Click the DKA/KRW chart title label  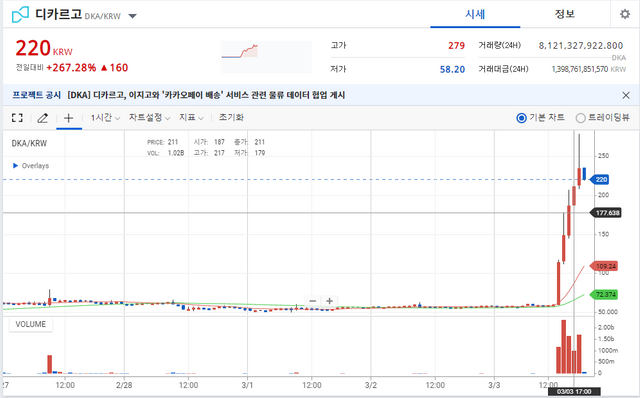click(29, 143)
